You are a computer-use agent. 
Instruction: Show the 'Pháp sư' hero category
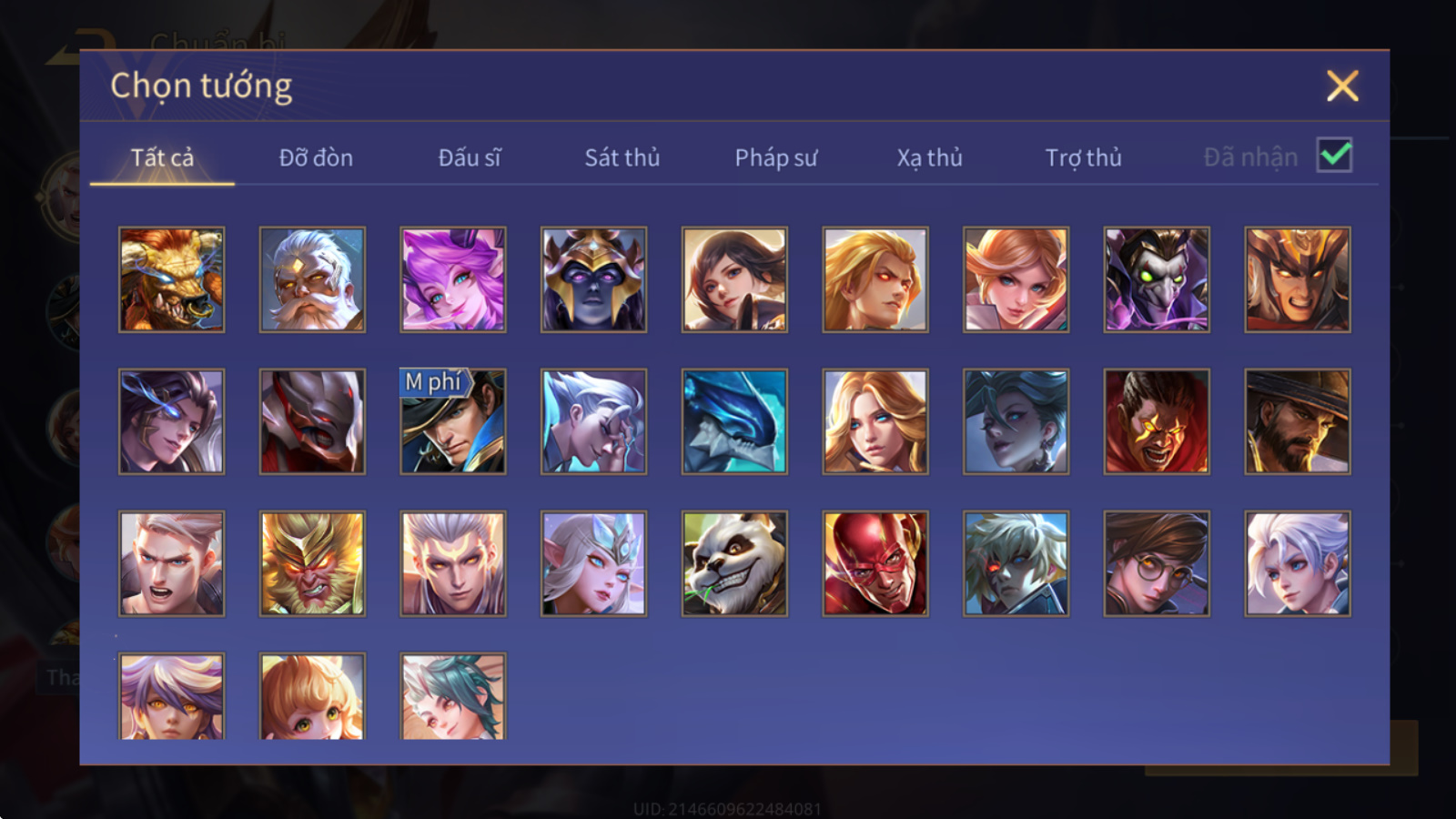[x=776, y=157]
